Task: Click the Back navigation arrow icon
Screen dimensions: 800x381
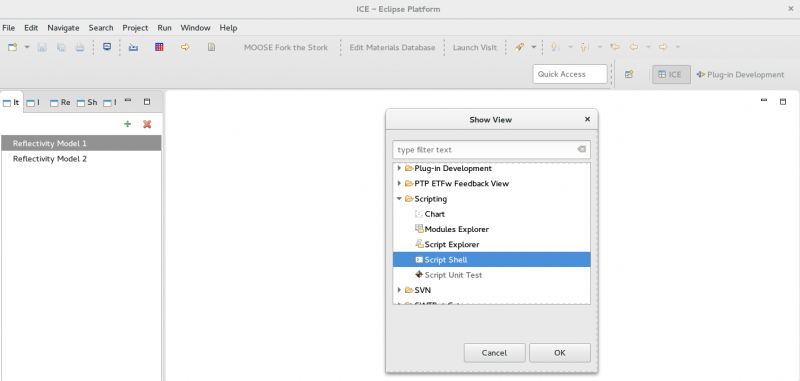Action: pos(634,47)
